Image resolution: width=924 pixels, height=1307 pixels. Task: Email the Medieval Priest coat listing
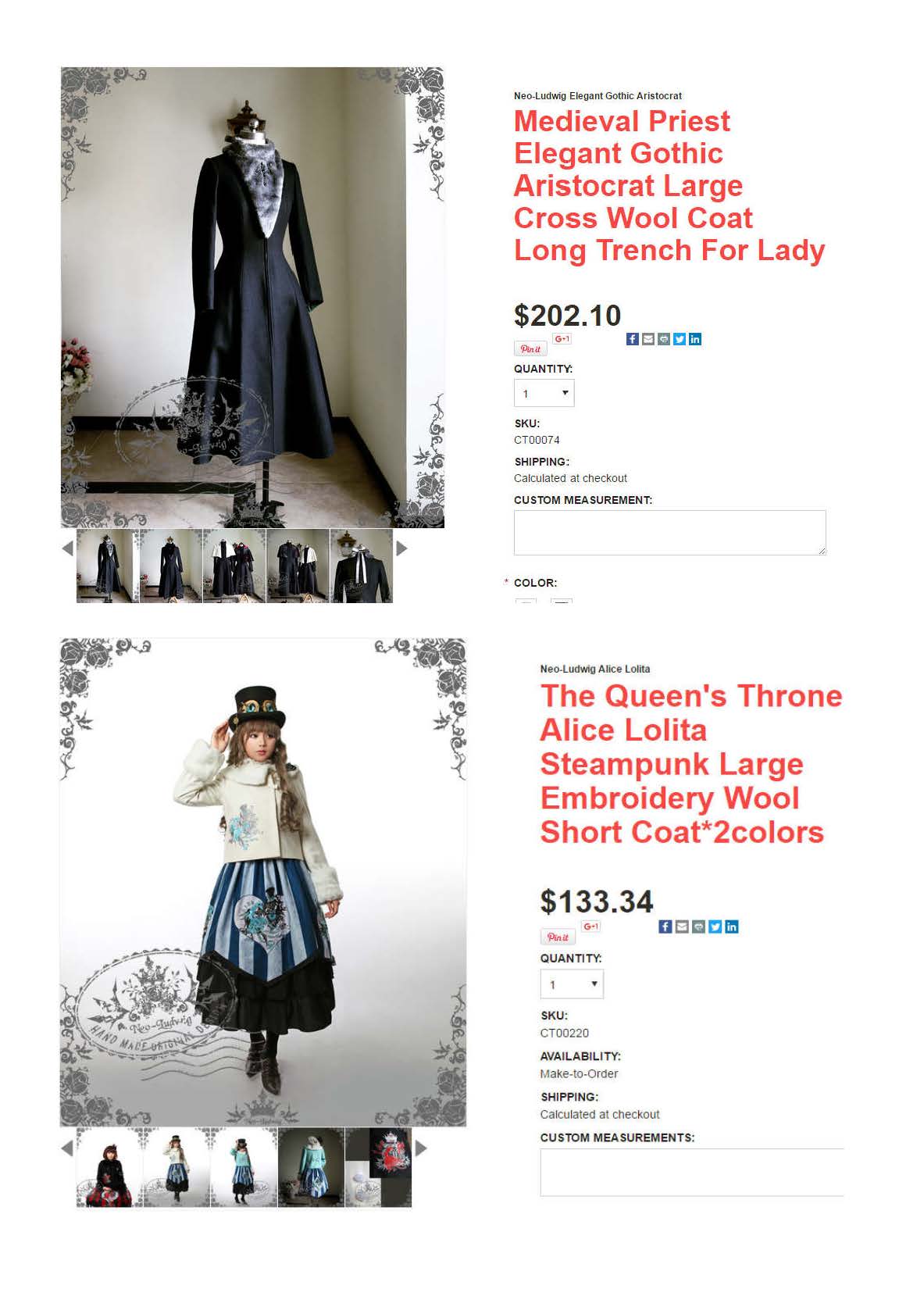click(648, 339)
